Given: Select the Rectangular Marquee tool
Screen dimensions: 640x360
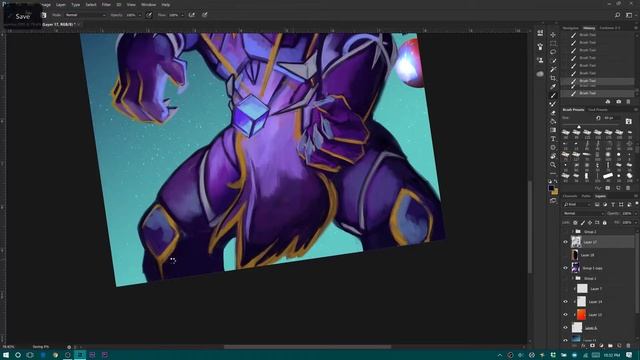Looking at the screenshot, I should [553, 43].
